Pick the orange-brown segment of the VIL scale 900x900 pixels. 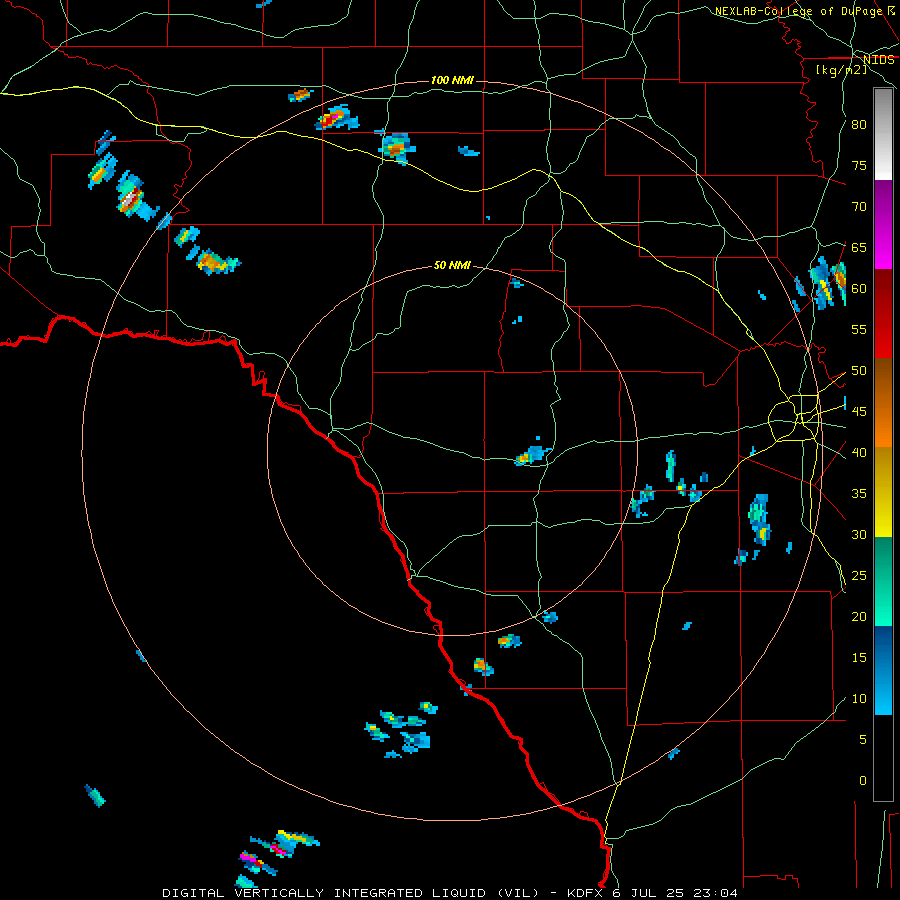coord(883,403)
